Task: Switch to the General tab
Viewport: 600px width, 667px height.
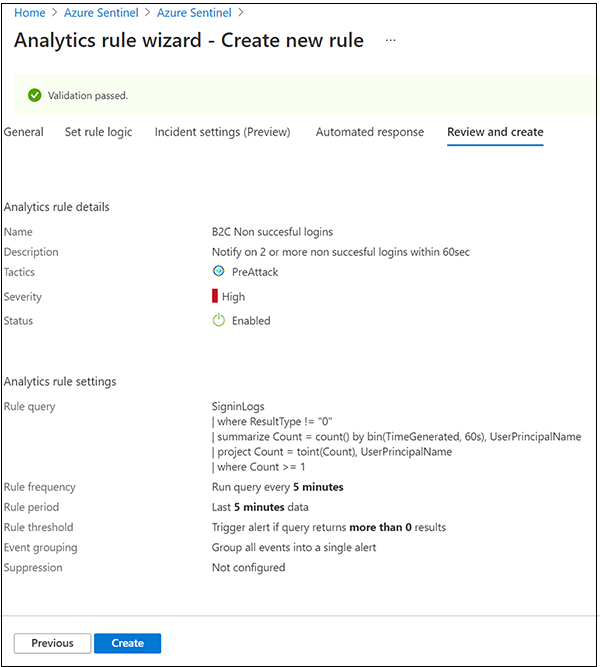Action: click(x=24, y=132)
